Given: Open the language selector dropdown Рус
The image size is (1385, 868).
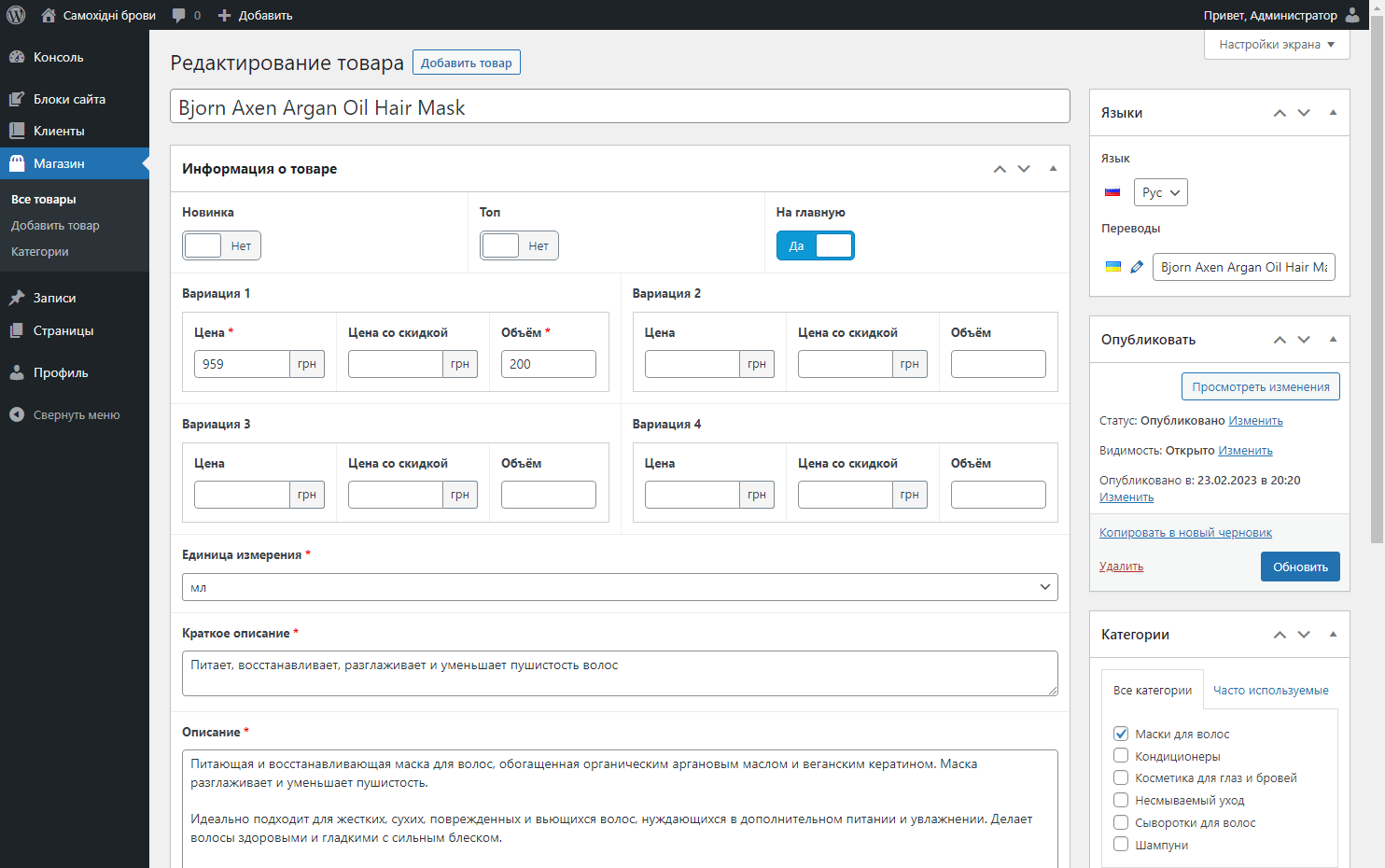Looking at the screenshot, I should coord(1160,192).
